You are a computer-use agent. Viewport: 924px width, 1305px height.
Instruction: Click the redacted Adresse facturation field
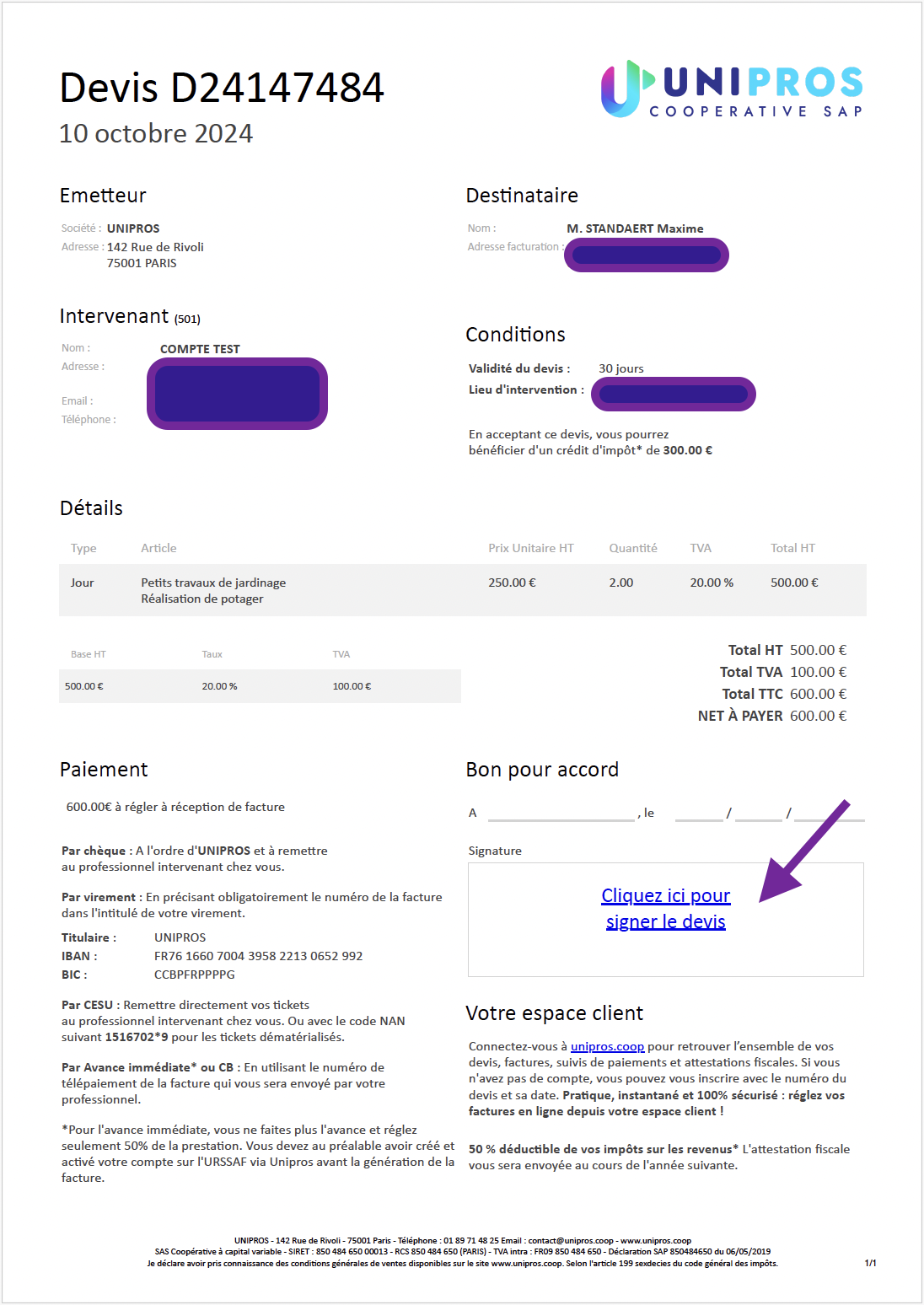point(647,255)
